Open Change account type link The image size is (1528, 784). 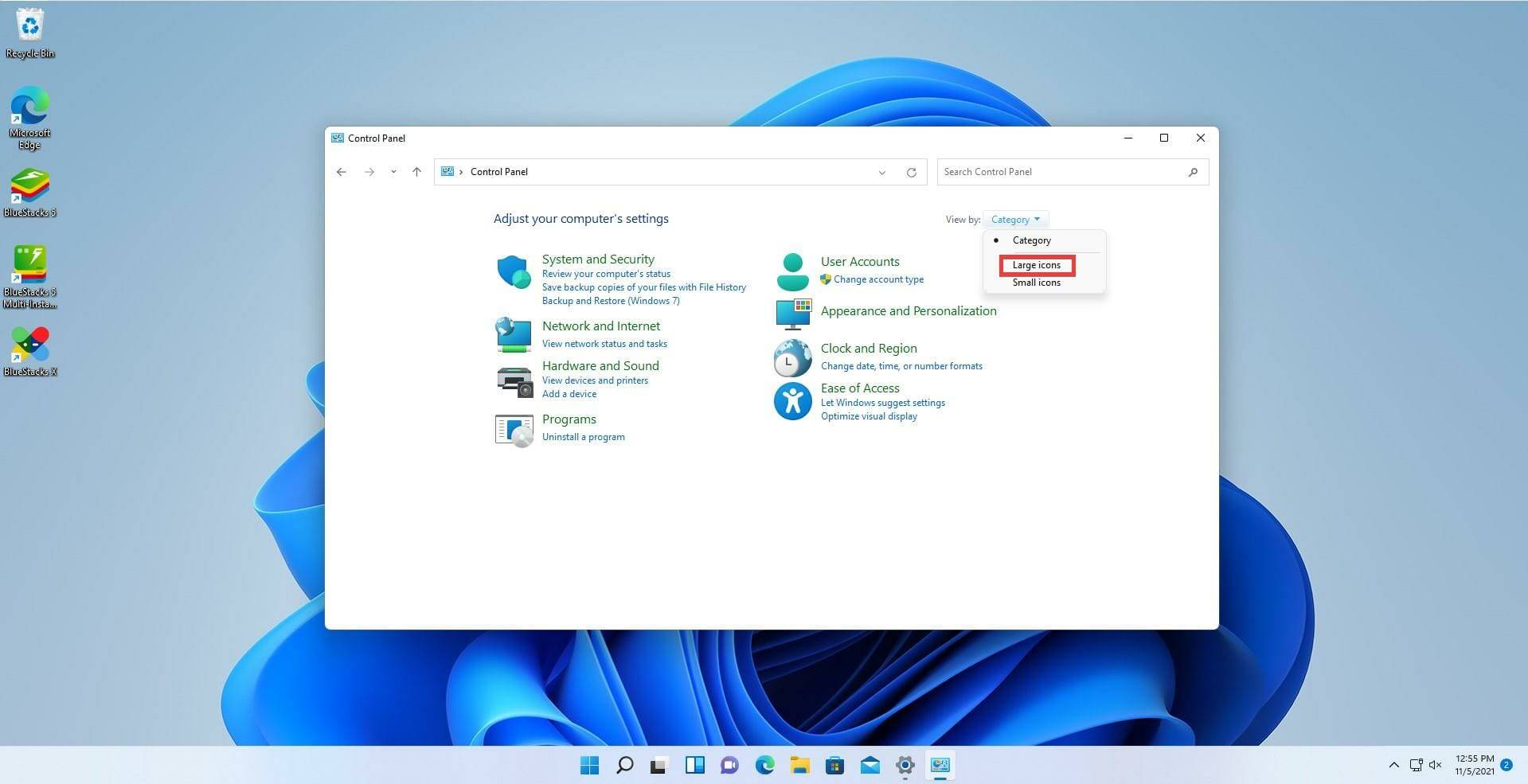click(x=878, y=279)
